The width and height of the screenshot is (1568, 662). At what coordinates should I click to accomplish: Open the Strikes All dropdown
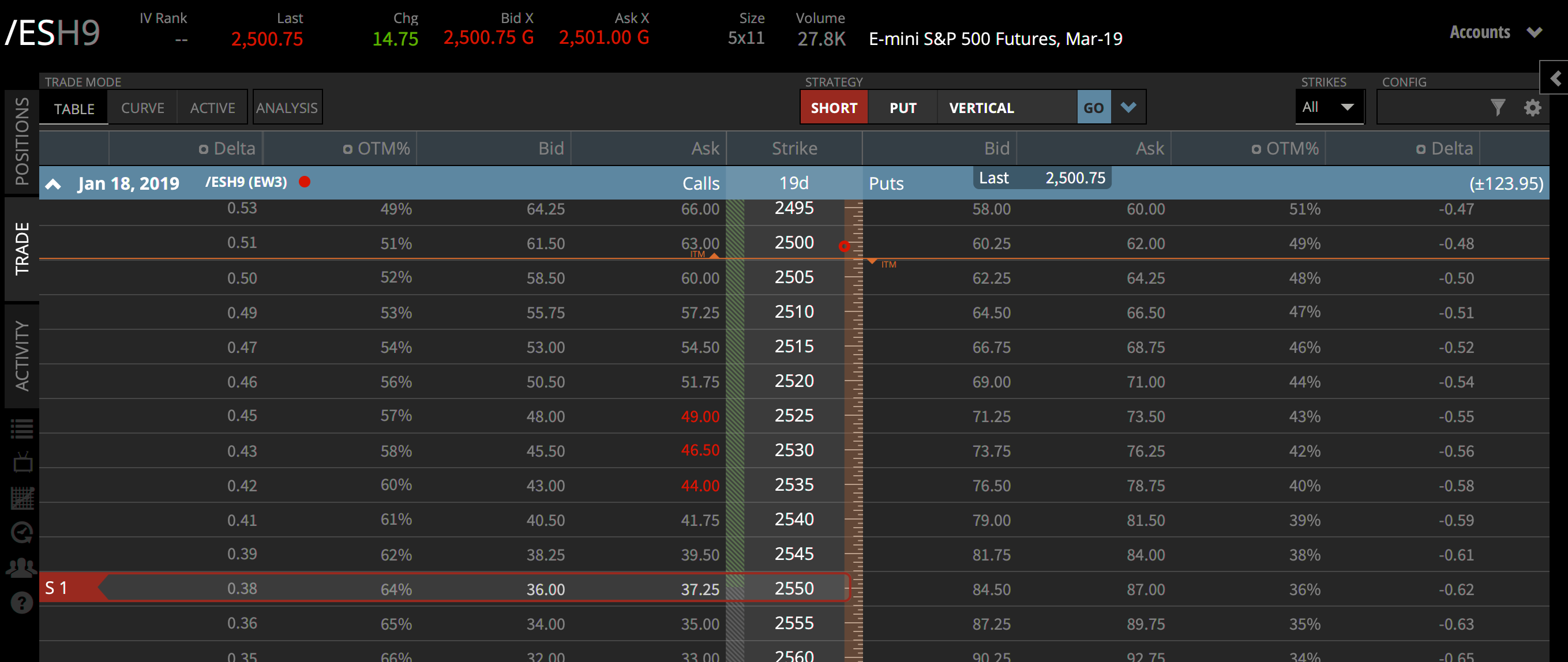tap(1329, 108)
